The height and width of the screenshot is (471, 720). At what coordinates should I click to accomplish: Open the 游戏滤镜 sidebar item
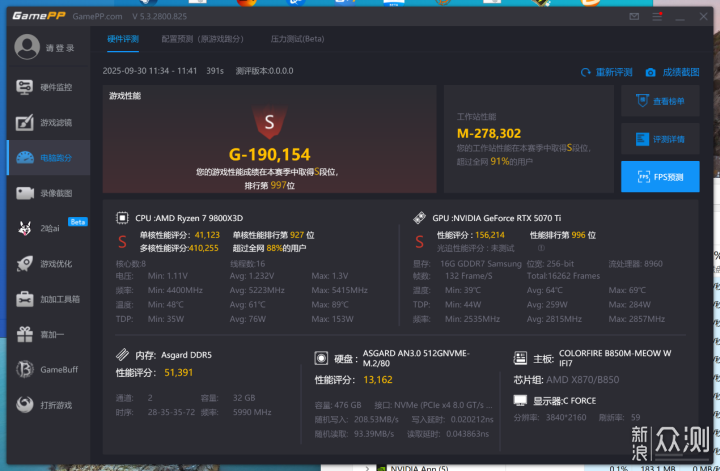[48, 123]
